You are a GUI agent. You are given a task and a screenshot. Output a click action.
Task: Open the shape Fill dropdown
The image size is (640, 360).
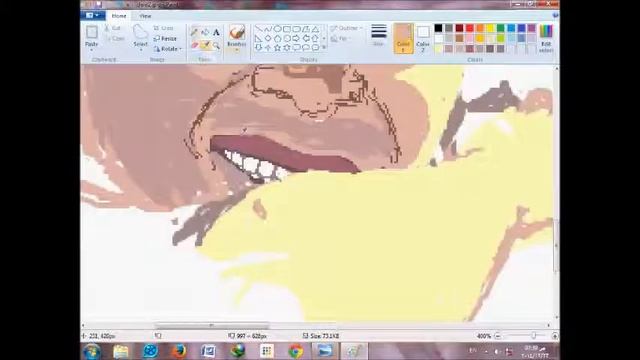pyautogui.click(x=341, y=39)
